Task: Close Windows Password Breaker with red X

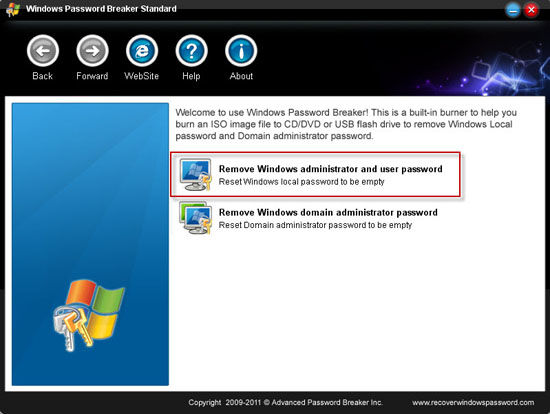Action: [x=531, y=10]
